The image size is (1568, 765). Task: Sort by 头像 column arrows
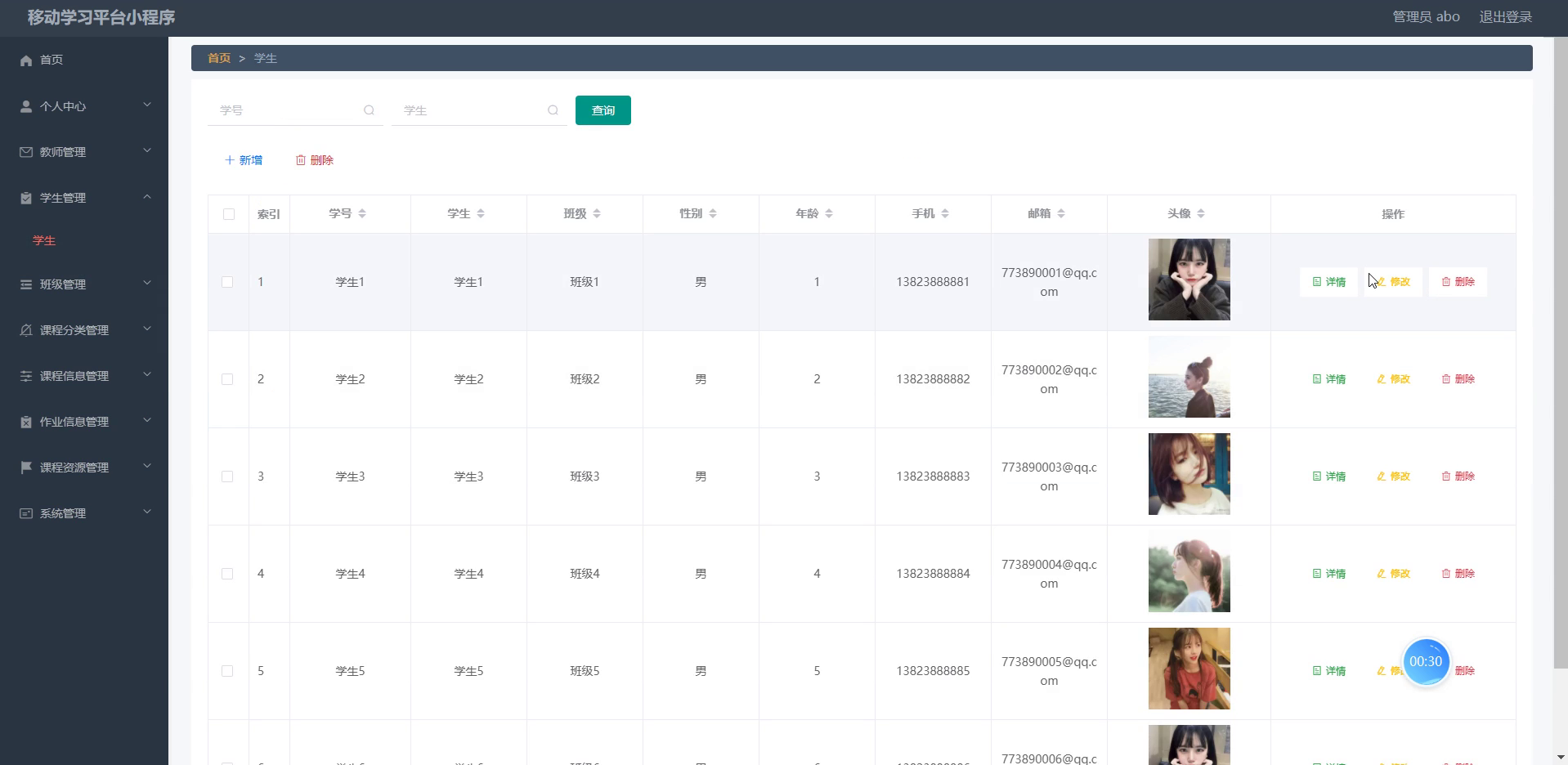tap(1201, 213)
